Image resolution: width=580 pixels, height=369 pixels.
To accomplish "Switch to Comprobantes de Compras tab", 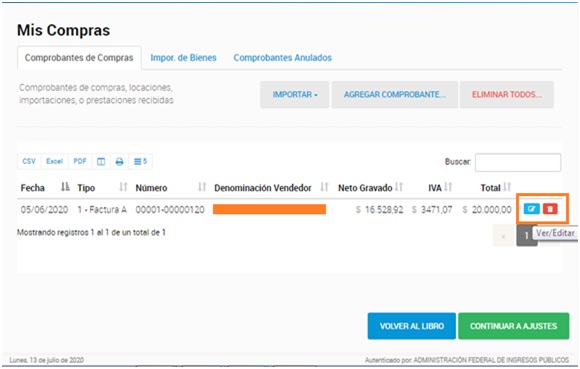I will 79,58.
